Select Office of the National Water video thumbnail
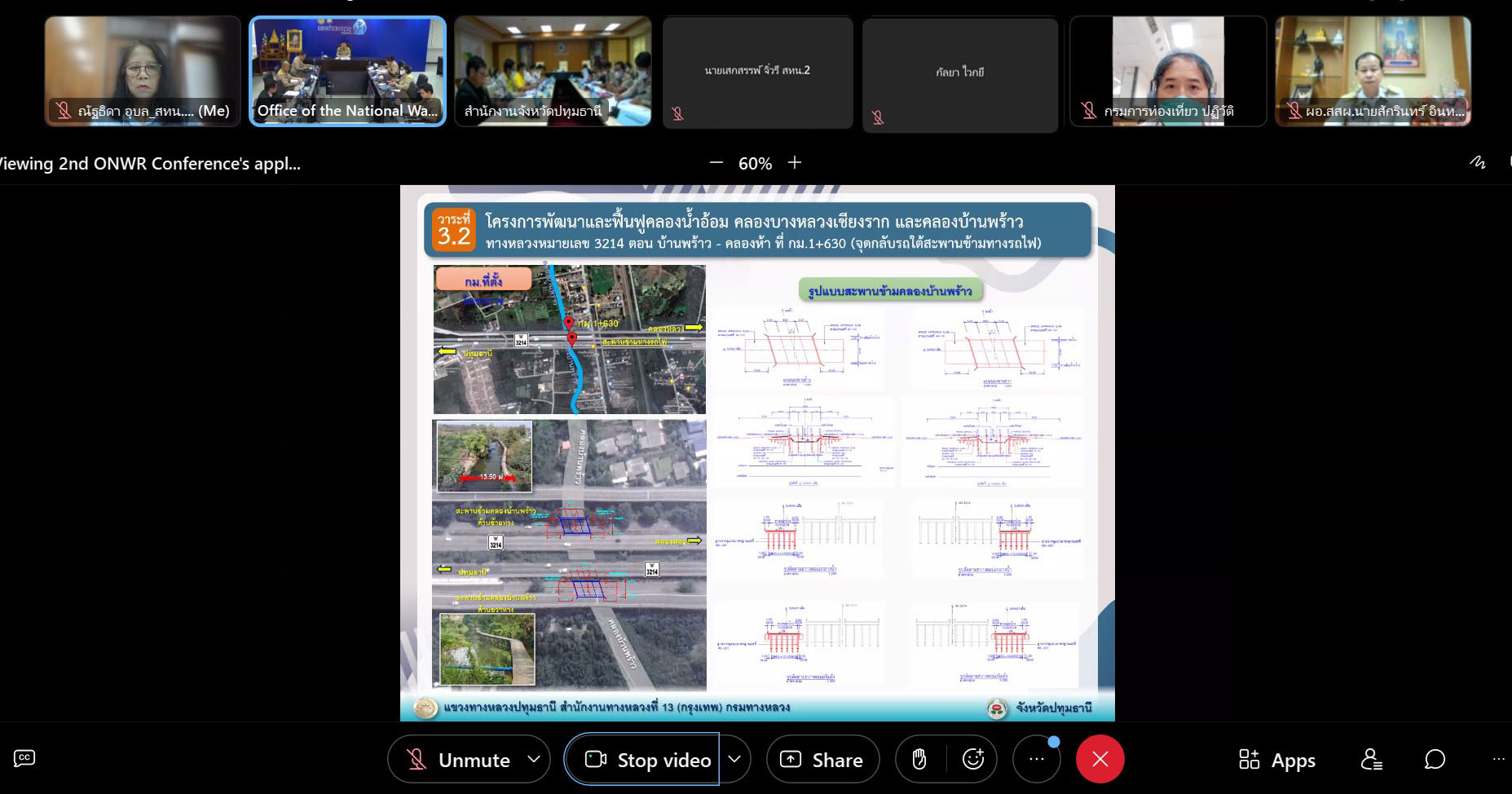This screenshot has height=794, width=1512. pos(348,72)
